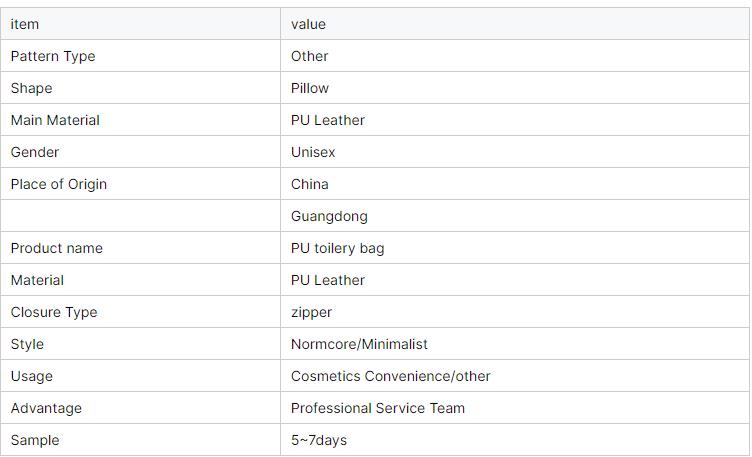Select the 'Unisex' value cell
752x457 pixels.
pos(313,152)
